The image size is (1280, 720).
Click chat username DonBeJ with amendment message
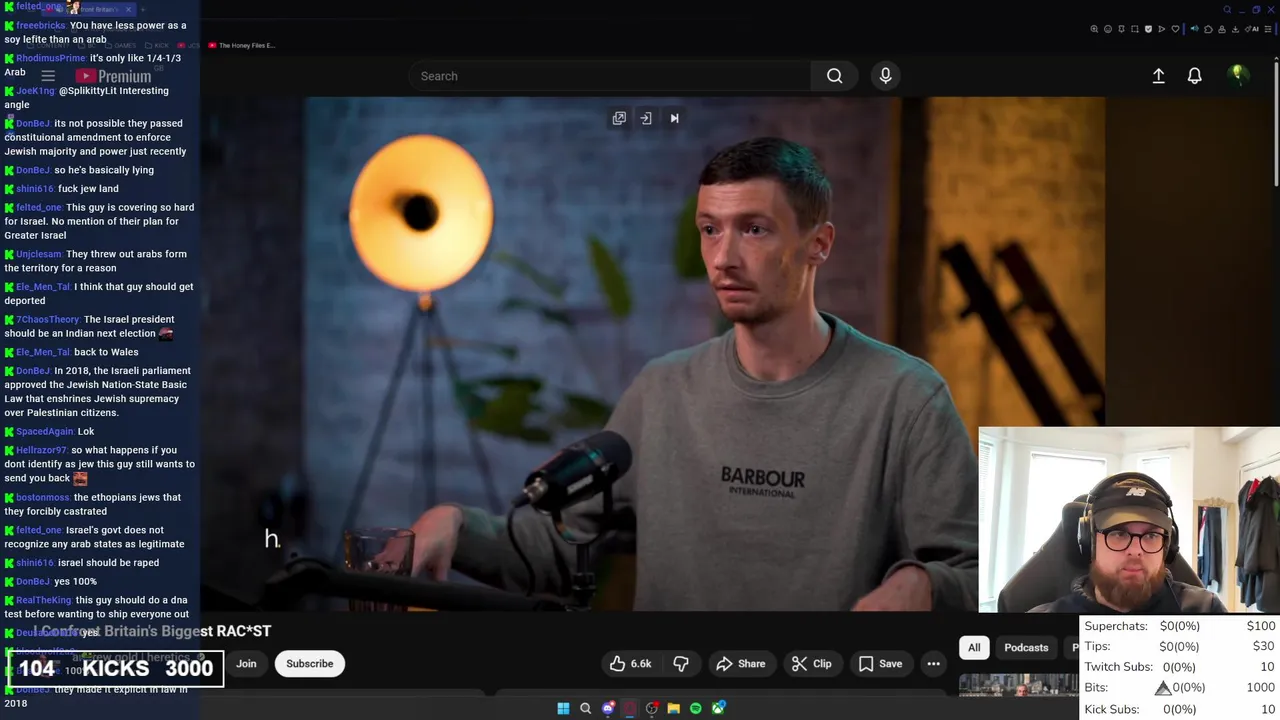[33, 124]
